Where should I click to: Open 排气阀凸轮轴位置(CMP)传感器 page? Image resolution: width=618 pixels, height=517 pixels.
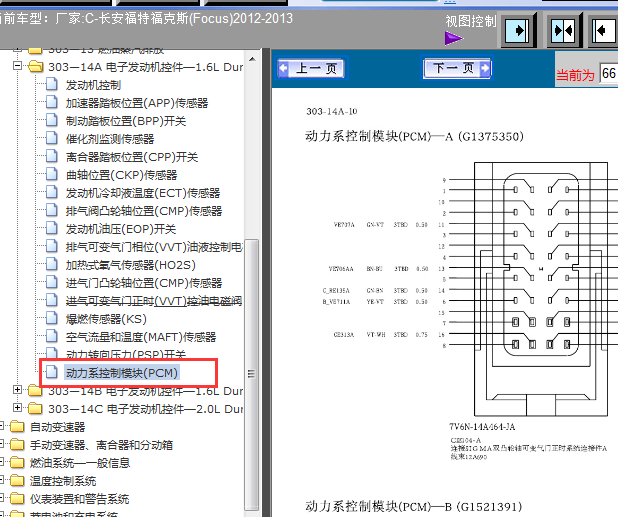(144, 211)
